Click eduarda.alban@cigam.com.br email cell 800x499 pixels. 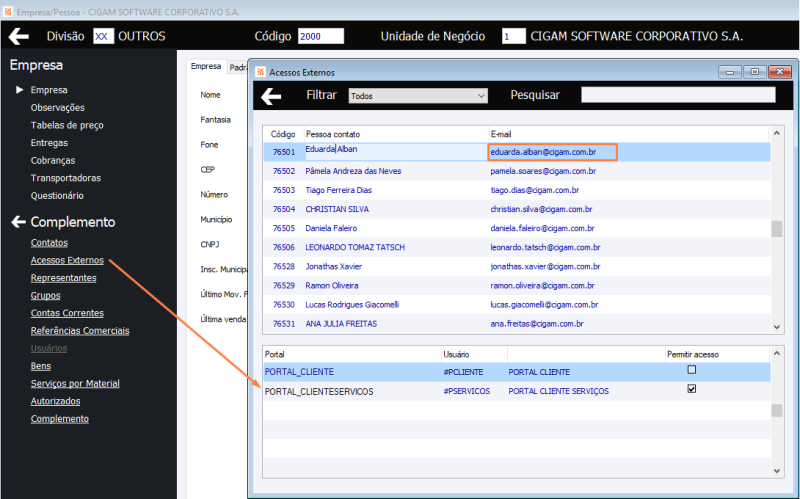553,152
